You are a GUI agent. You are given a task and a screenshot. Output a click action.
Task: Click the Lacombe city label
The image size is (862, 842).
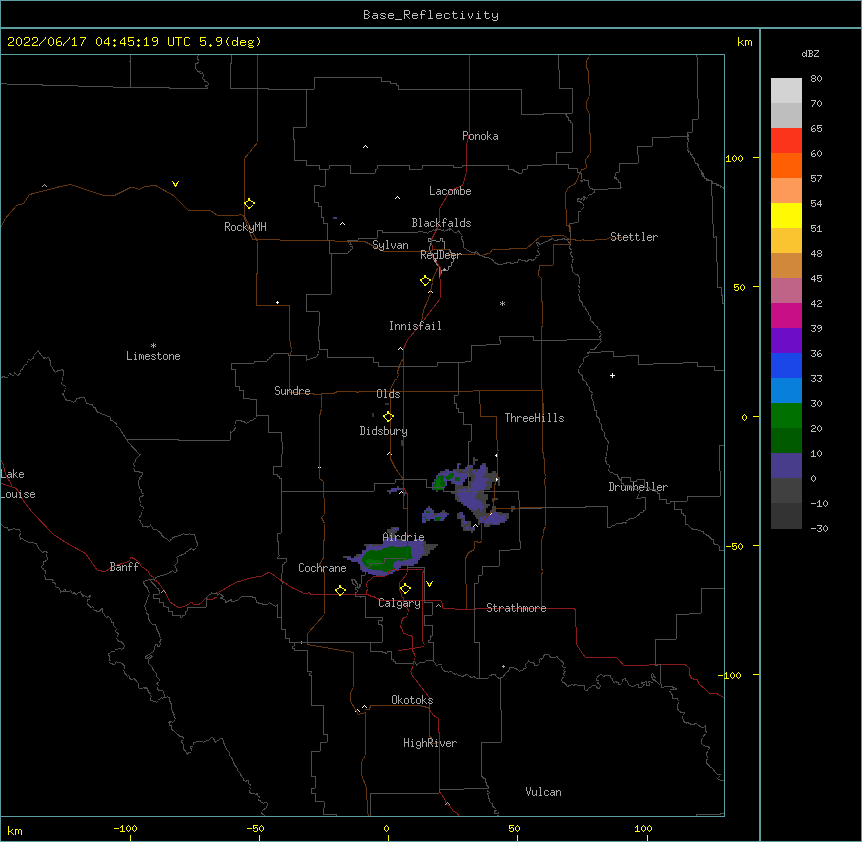(450, 191)
